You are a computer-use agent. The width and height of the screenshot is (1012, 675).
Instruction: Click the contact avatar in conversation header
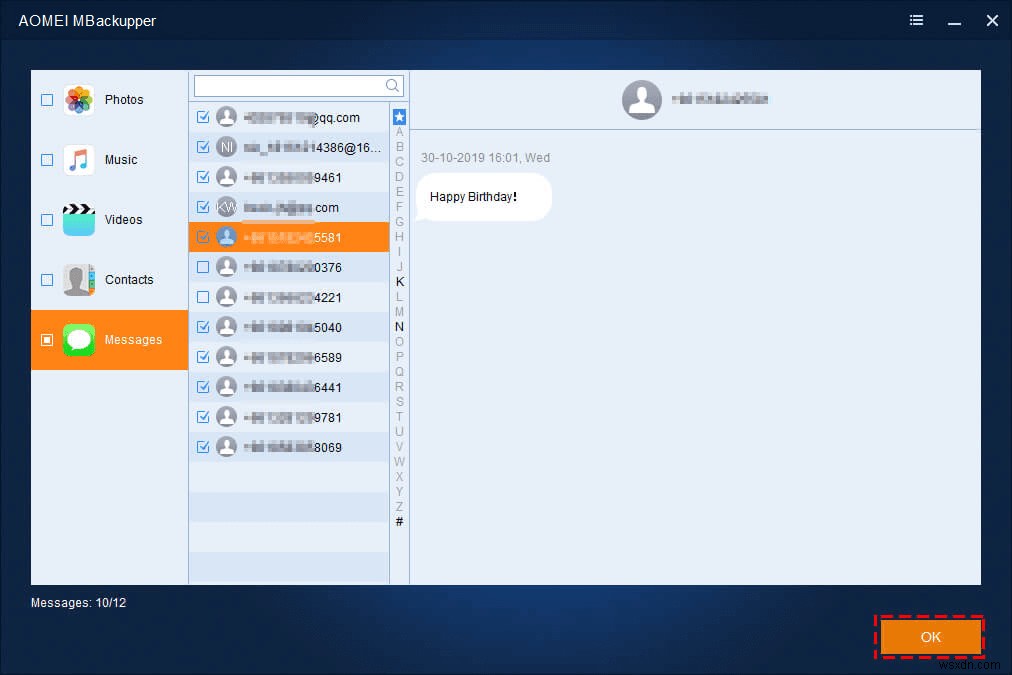[642, 99]
